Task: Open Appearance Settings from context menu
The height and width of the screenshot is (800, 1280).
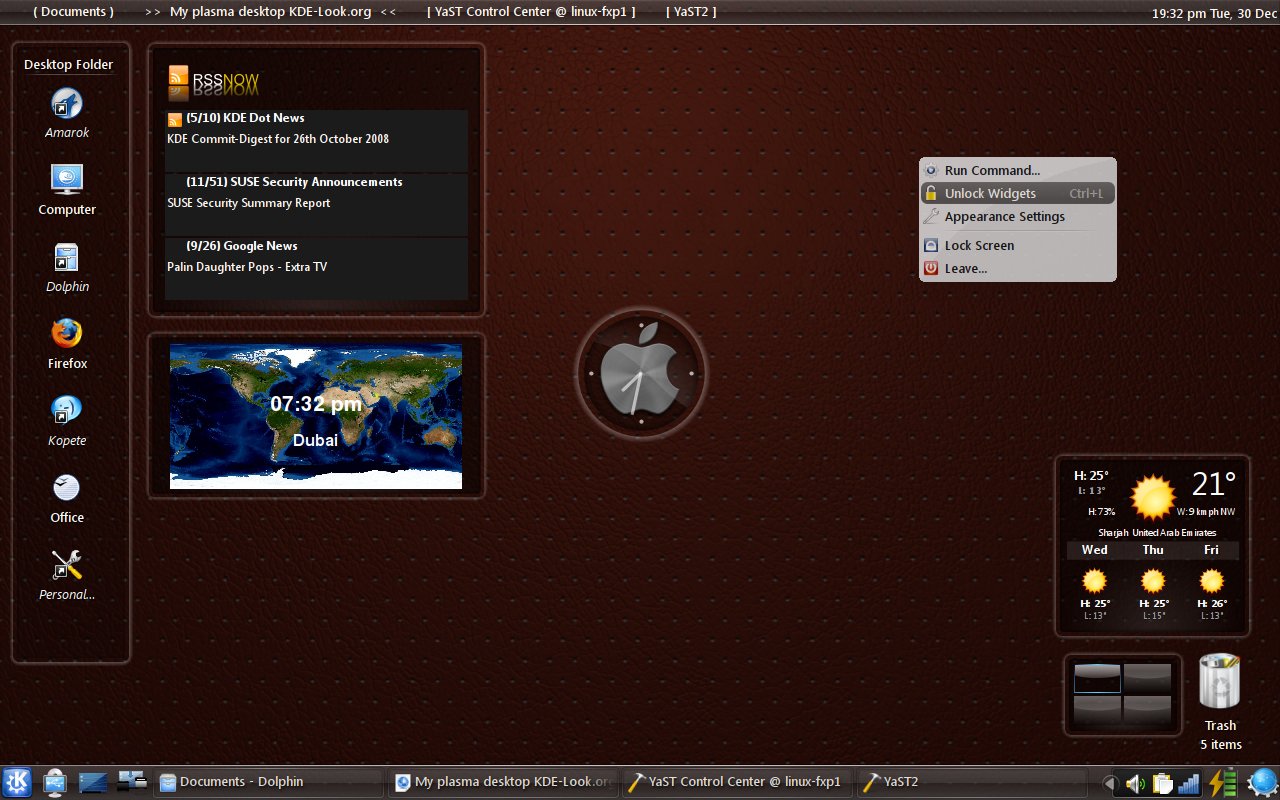Action: tap(1017, 216)
